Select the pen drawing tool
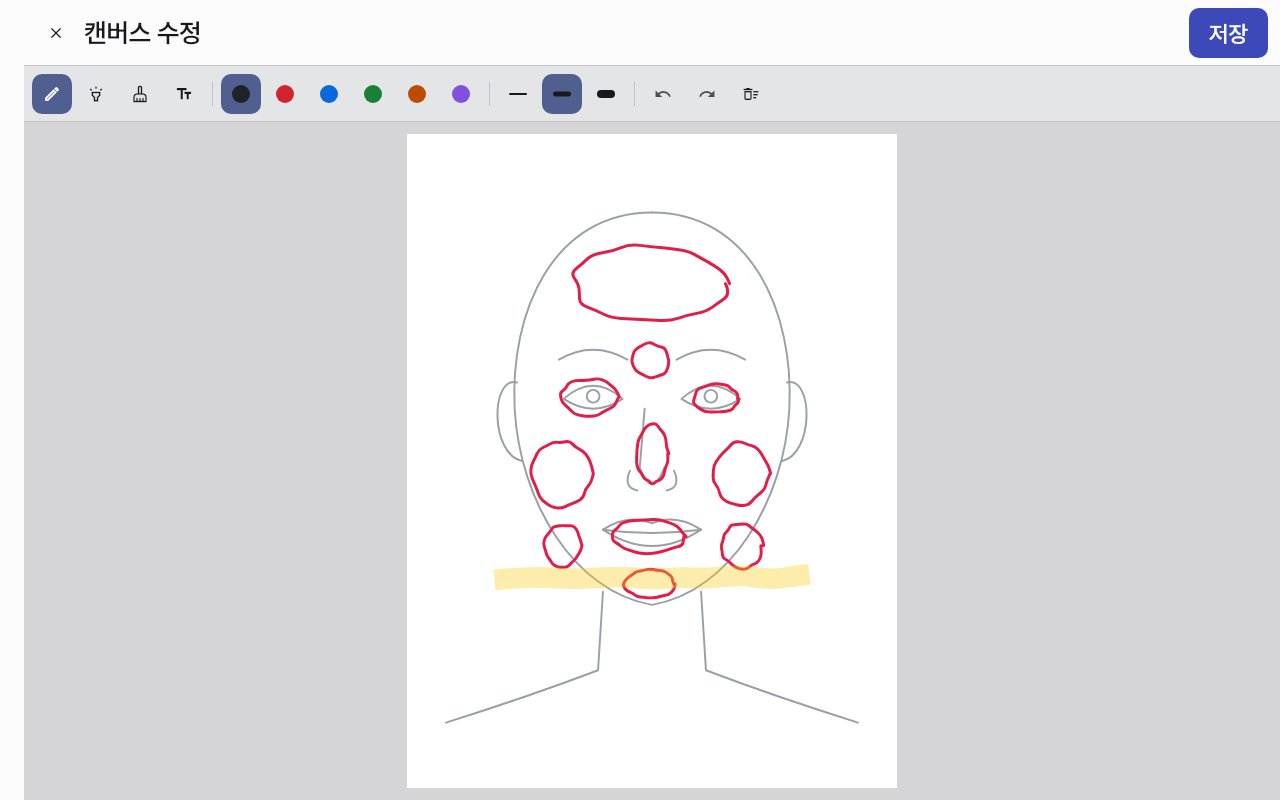 pyautogui.click(x=52, y=94)
